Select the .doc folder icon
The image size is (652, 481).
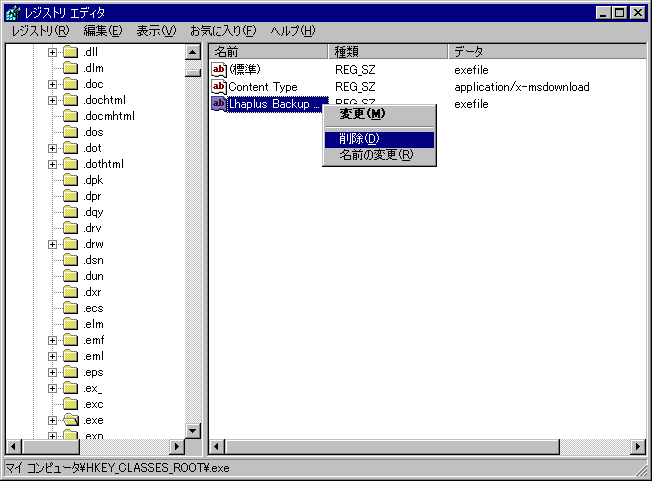tap(71, 84)
